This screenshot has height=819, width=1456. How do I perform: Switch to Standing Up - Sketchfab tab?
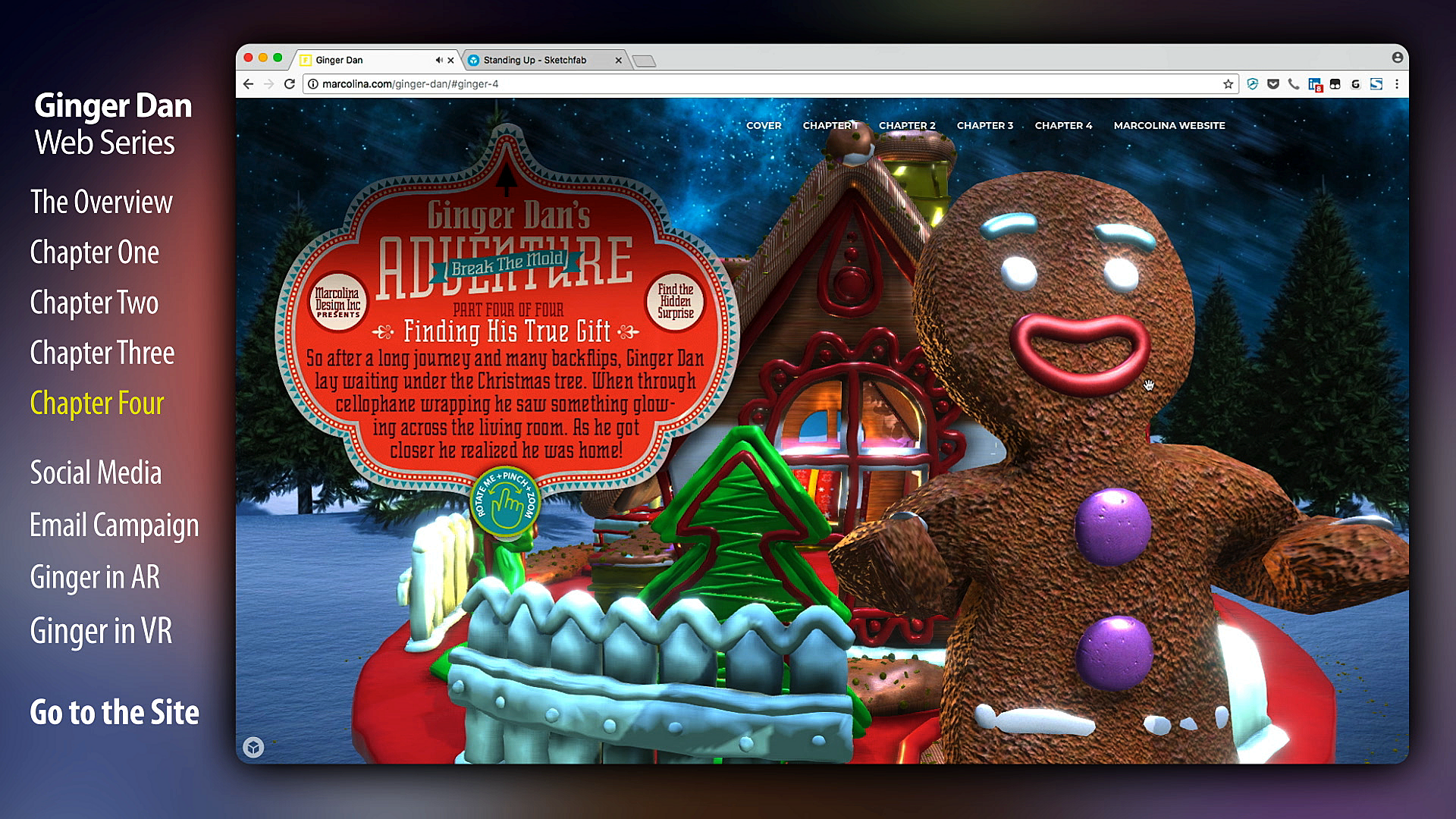tap(544, 60)
